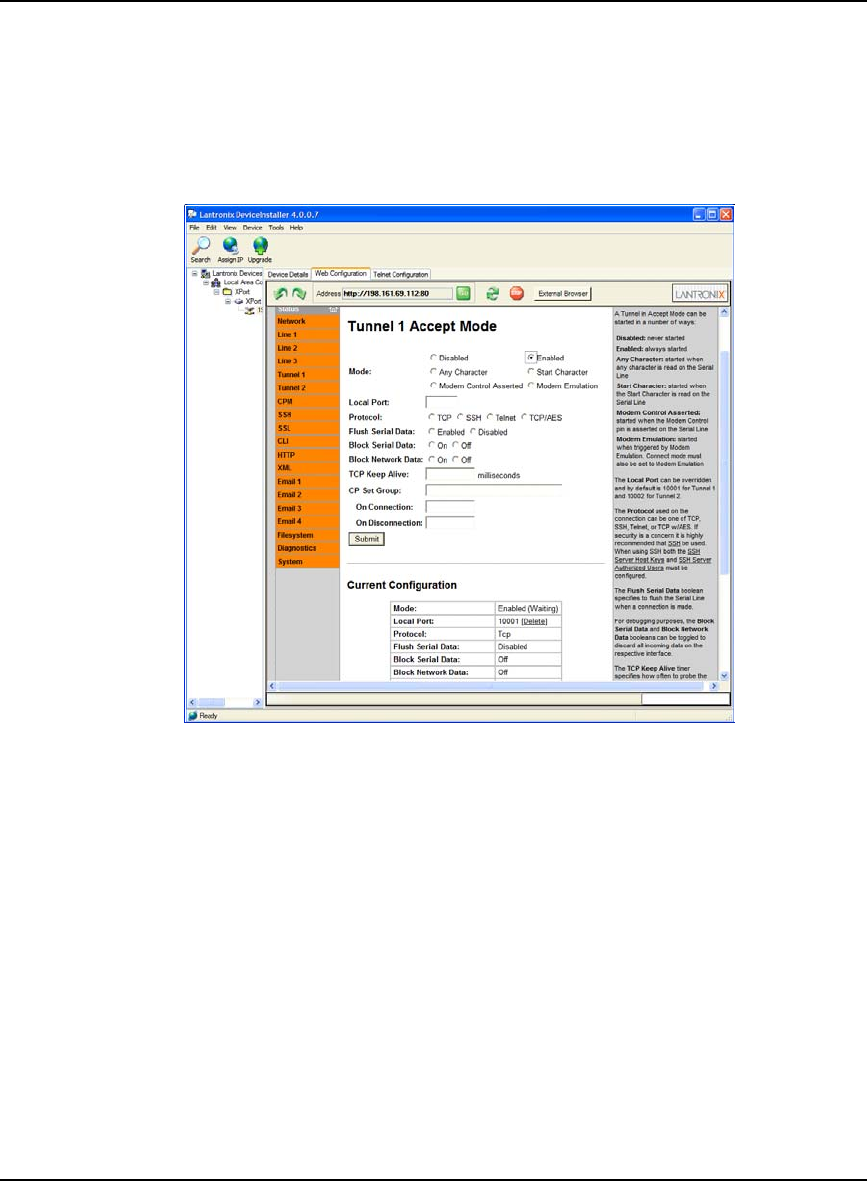Open the External Browser button
This screenshot has height=1181, width=867.
[x=563, y=294]
